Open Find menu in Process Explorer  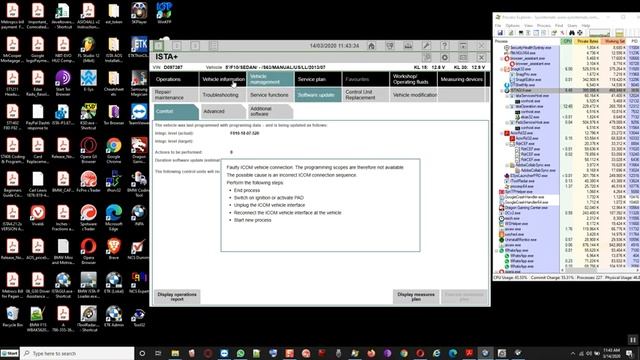point(559,25)
